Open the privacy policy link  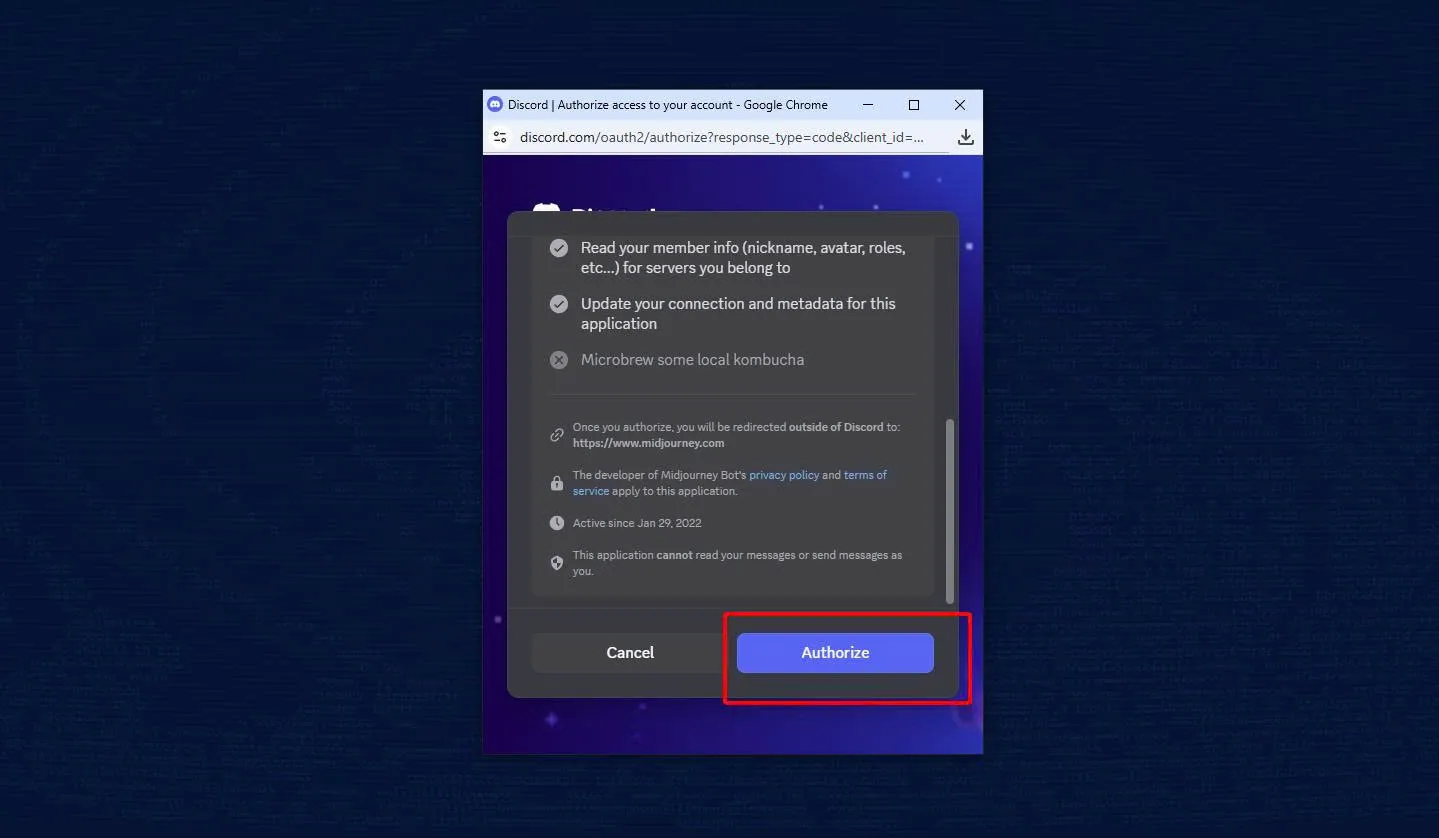pos(784,475)
